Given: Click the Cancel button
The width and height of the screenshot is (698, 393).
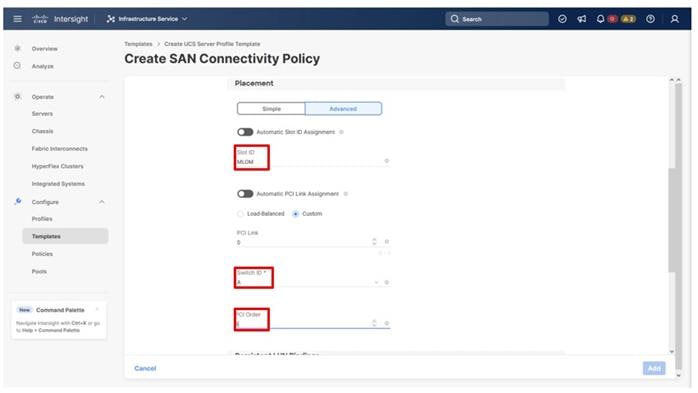Looking at the screenshot, I should coord(145,368).
